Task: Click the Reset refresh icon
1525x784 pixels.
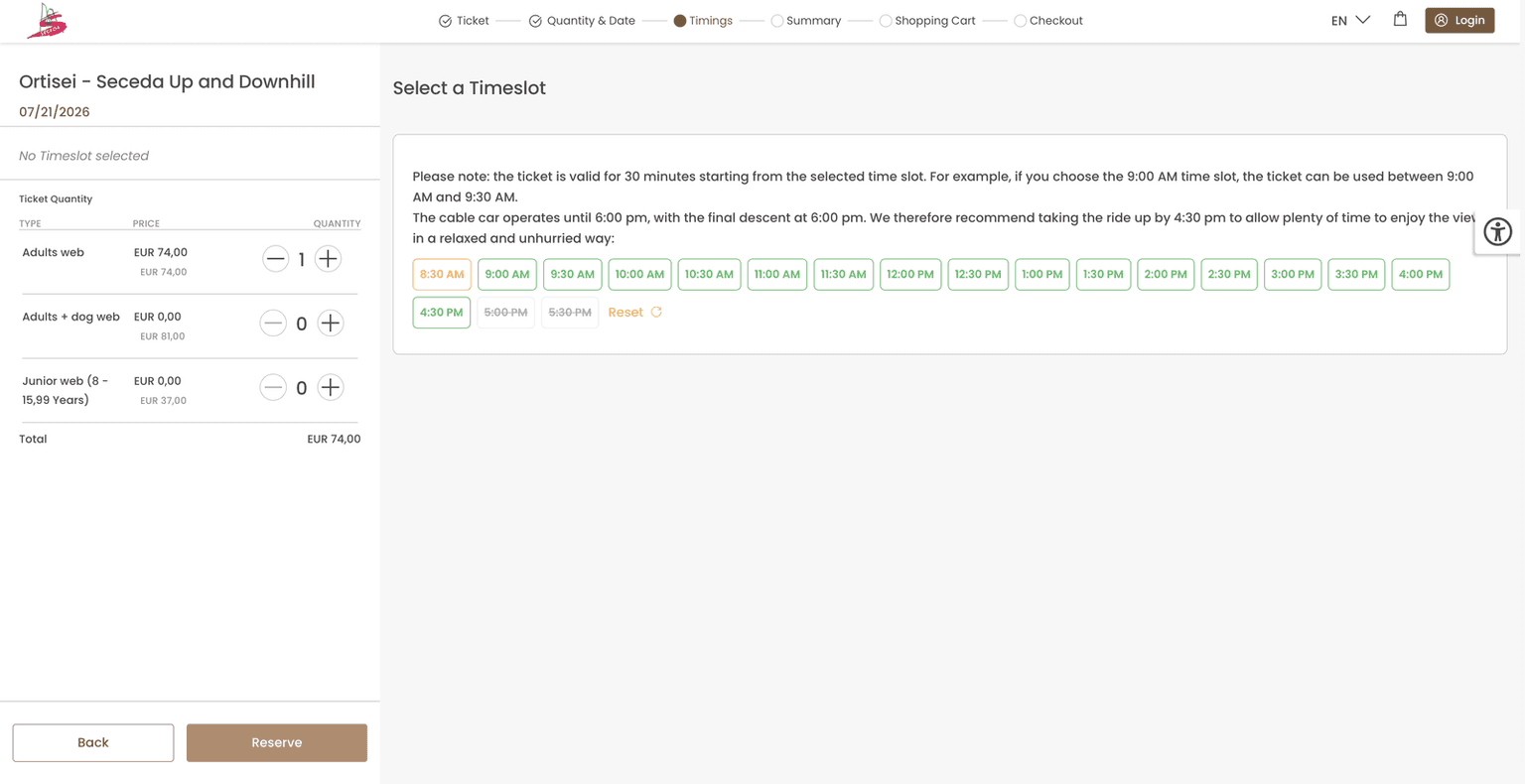Action: [656, 312]
